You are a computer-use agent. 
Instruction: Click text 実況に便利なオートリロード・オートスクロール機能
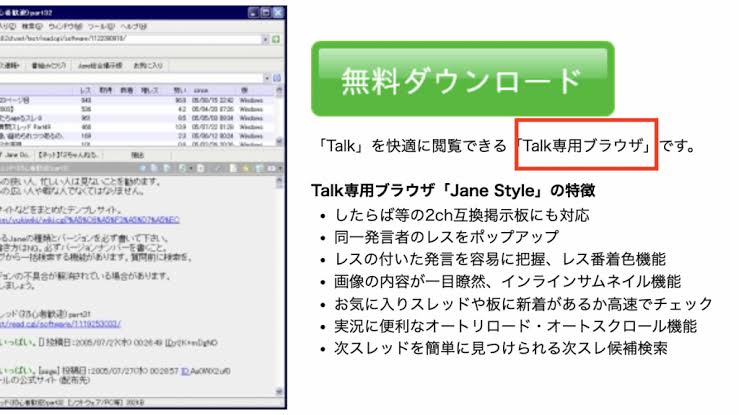pos(515,326)
